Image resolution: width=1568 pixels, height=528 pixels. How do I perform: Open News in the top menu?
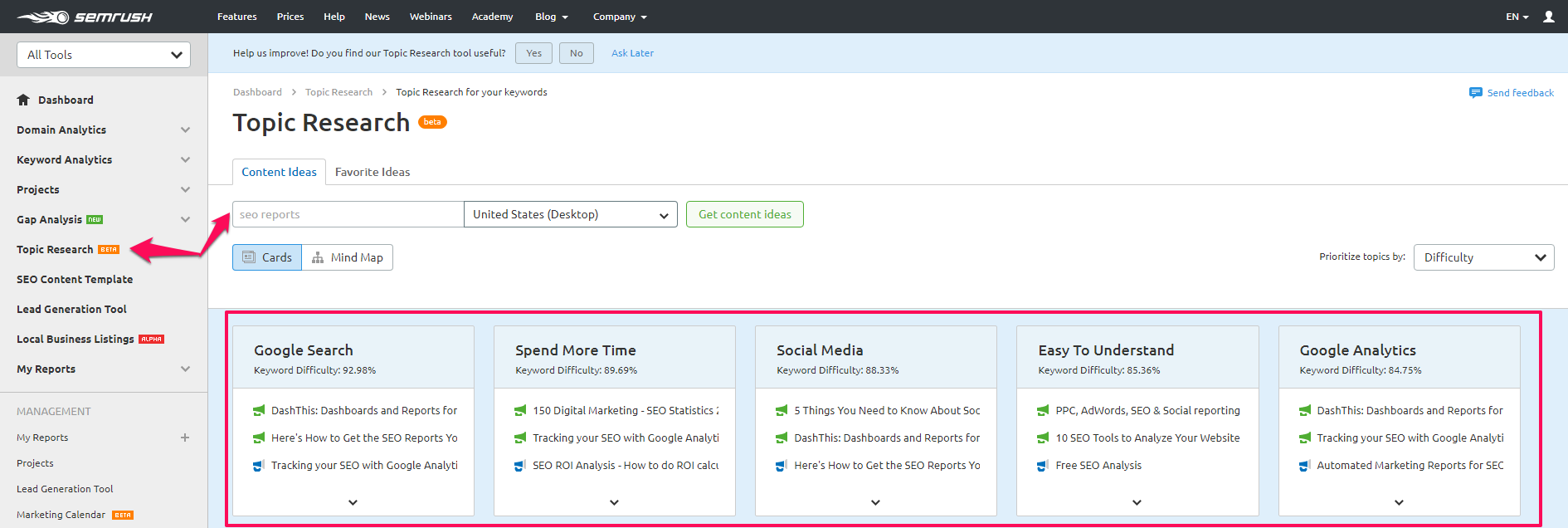[377, 17]
